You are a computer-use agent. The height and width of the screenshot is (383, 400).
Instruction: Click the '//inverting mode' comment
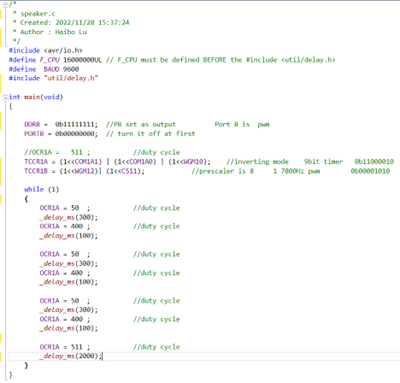(x=257, y=162)
